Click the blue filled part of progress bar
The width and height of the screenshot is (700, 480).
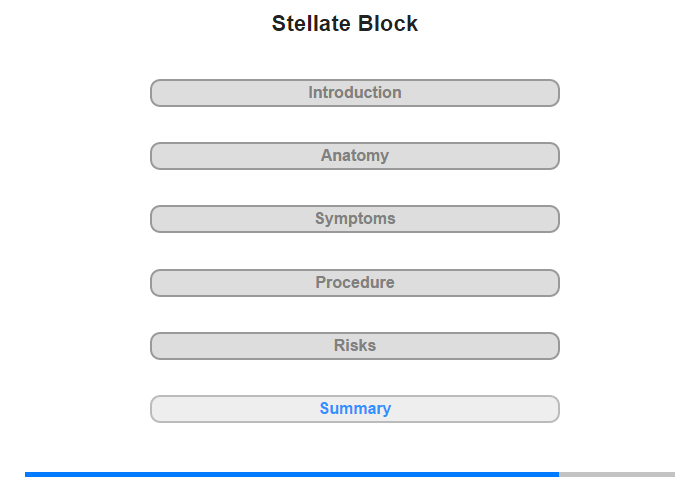[292, 474]
